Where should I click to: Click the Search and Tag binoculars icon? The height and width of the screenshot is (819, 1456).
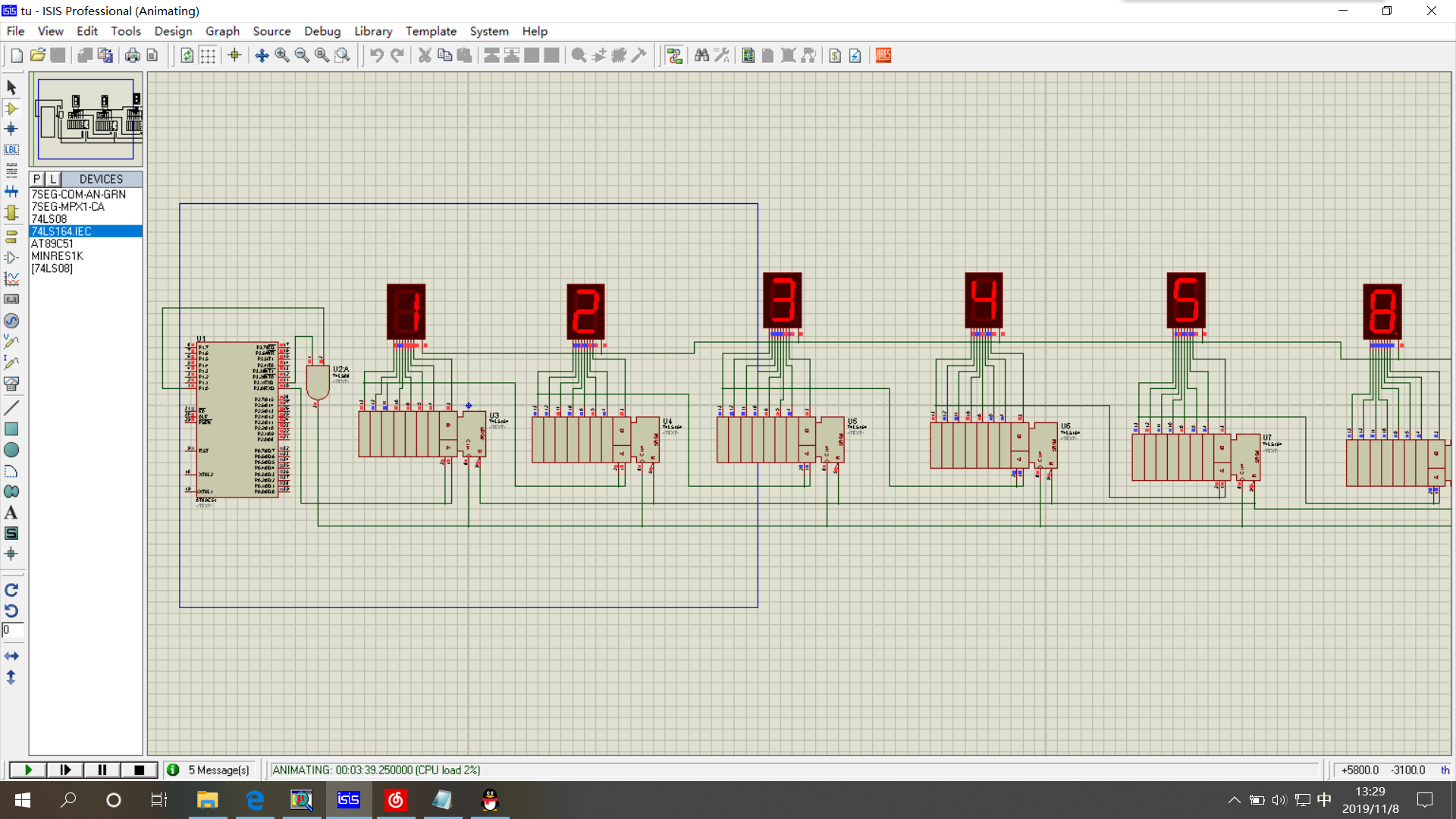click(701, 55)
